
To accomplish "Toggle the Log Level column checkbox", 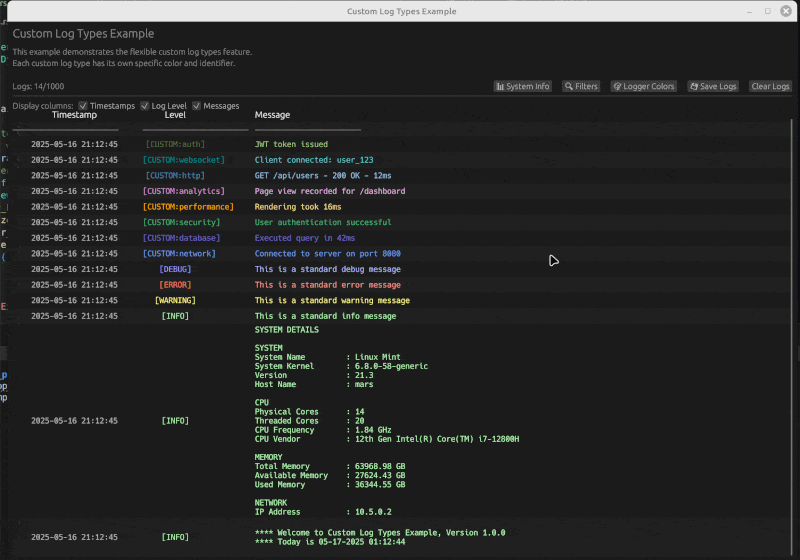I will pyautogui.click(x=145, y=105).
